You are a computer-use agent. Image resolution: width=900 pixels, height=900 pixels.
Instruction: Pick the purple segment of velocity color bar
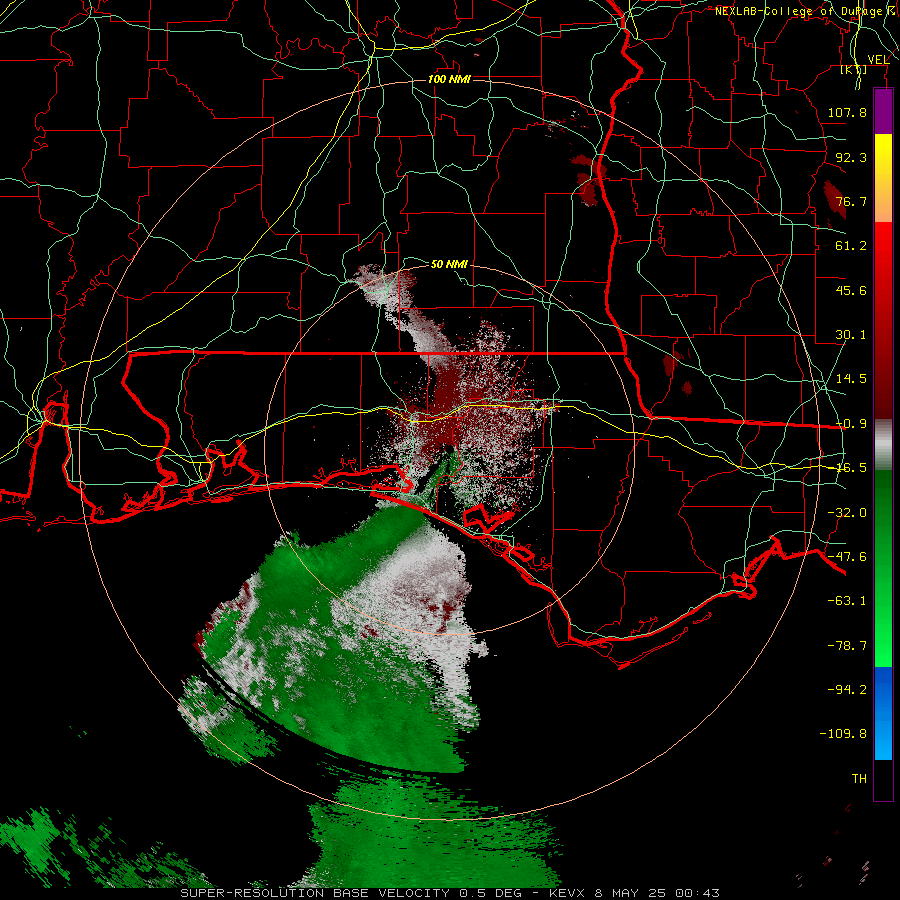[883, 111]
